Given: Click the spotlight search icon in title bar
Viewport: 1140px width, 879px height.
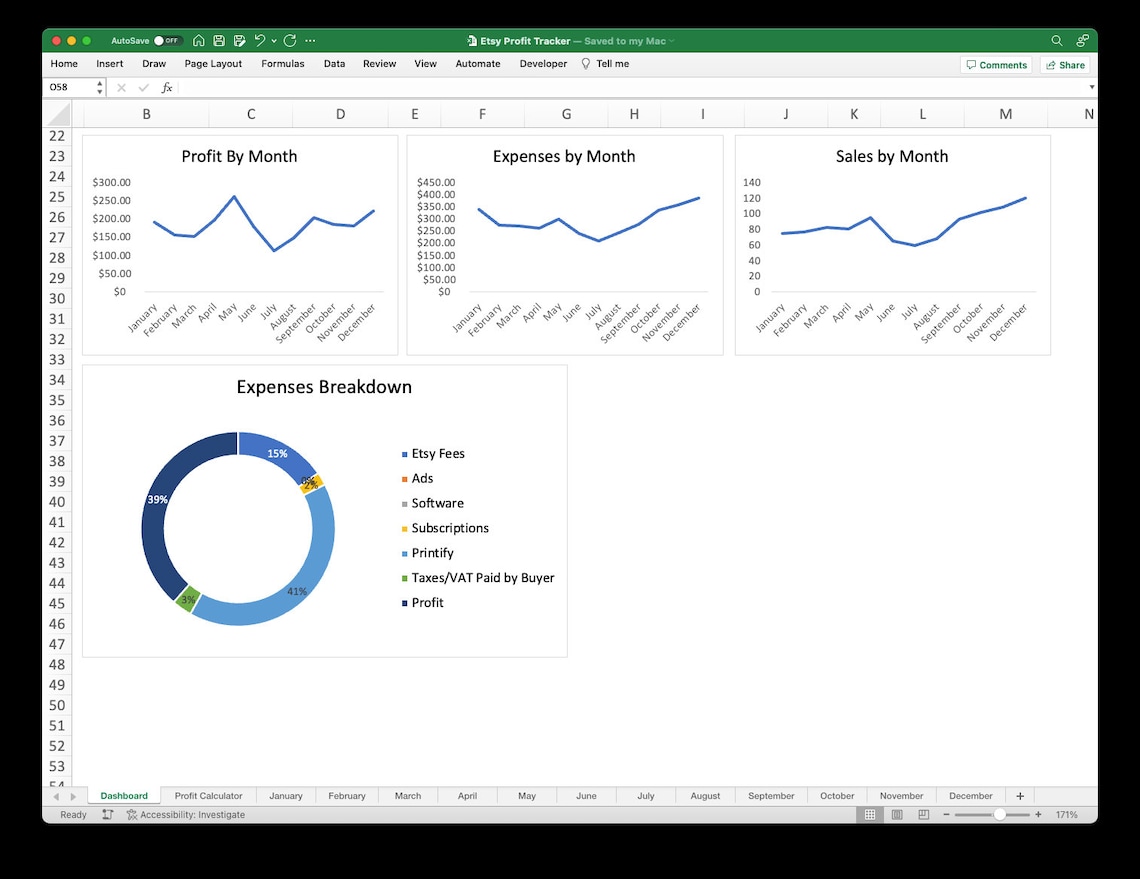Looking at the screenshot, I should tap(1056, 40).
